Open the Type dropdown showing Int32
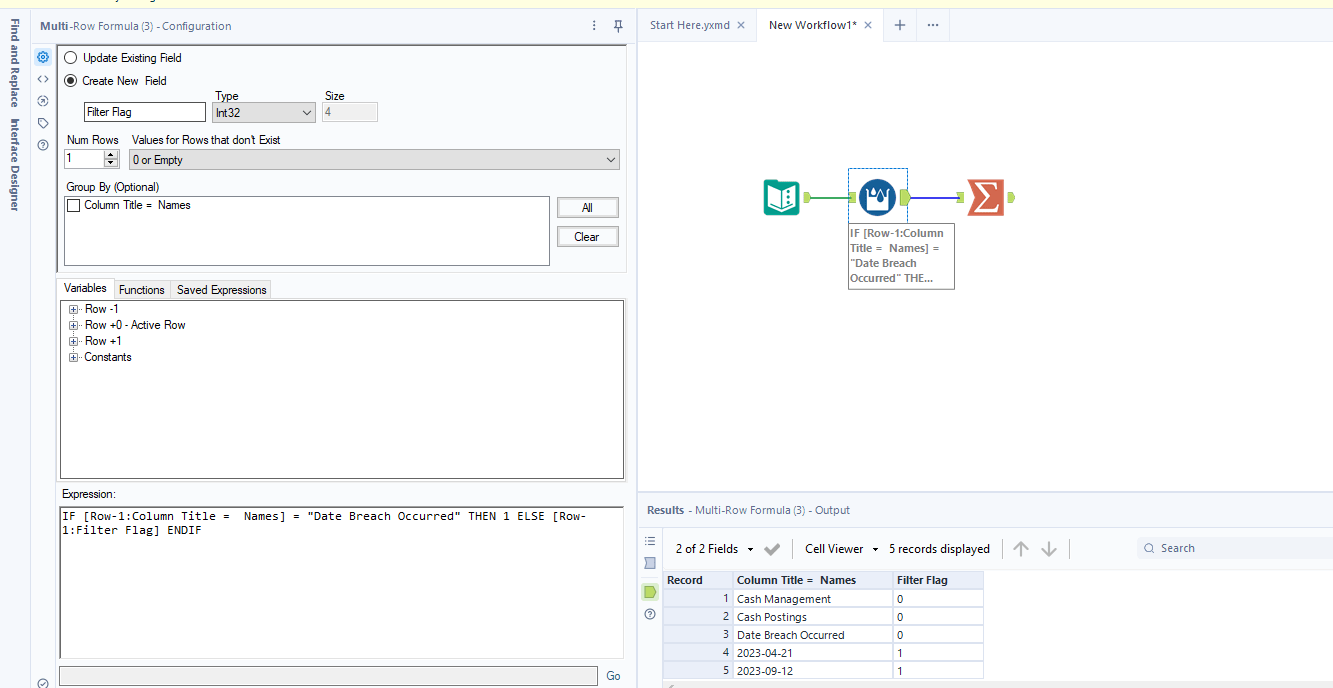This screenshot has height=688, width=1333. click(x=308, y=112)
